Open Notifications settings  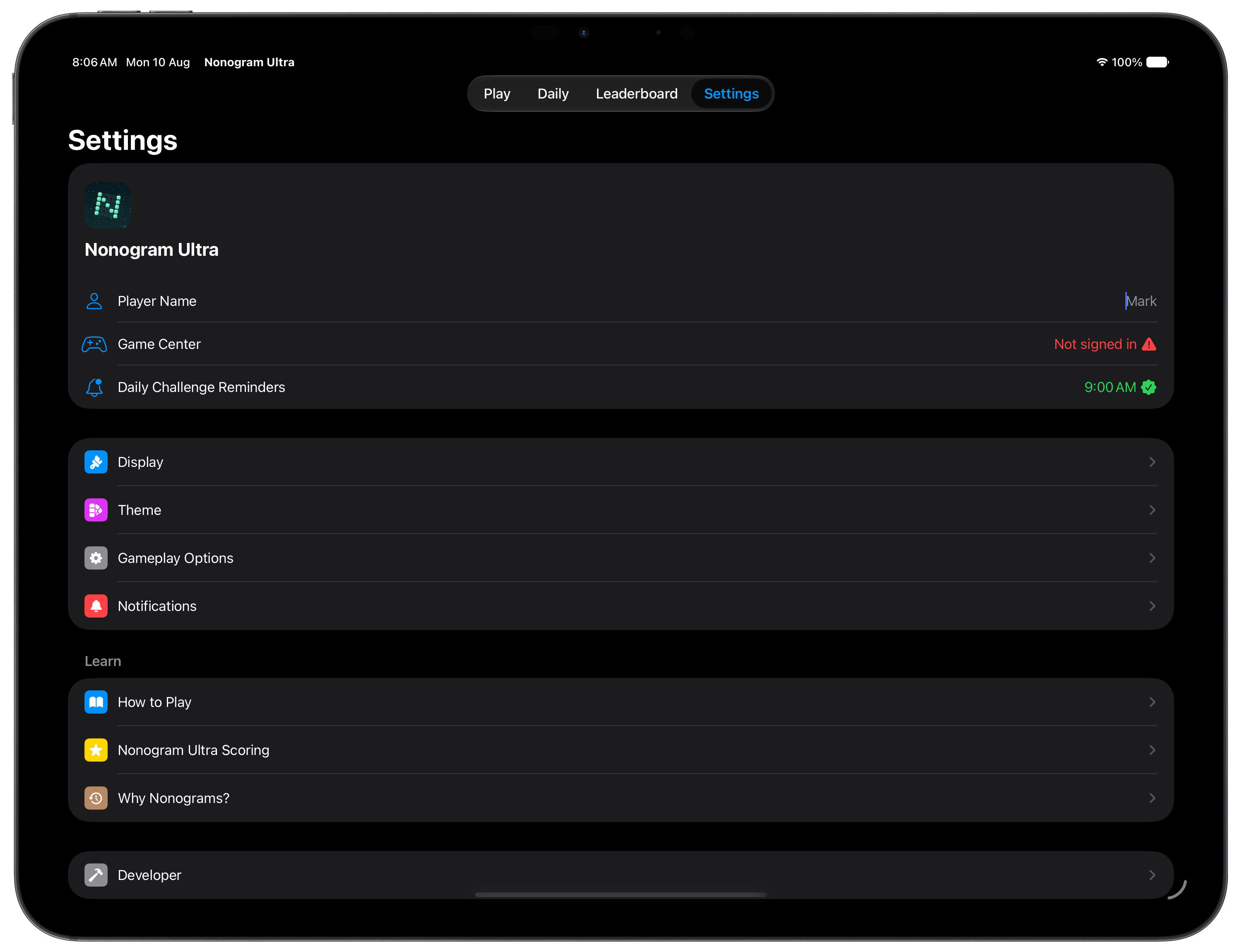[x=621, y=606]
